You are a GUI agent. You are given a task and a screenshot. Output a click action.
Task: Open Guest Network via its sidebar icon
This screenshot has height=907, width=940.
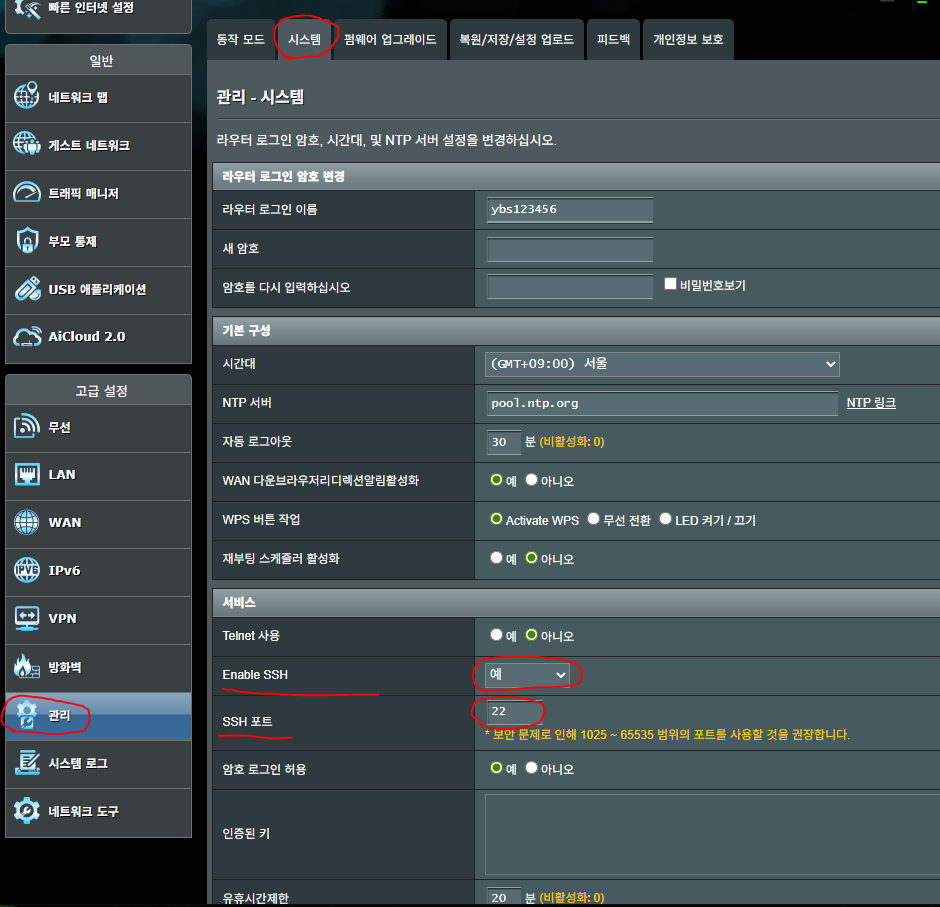coord(27,145)
